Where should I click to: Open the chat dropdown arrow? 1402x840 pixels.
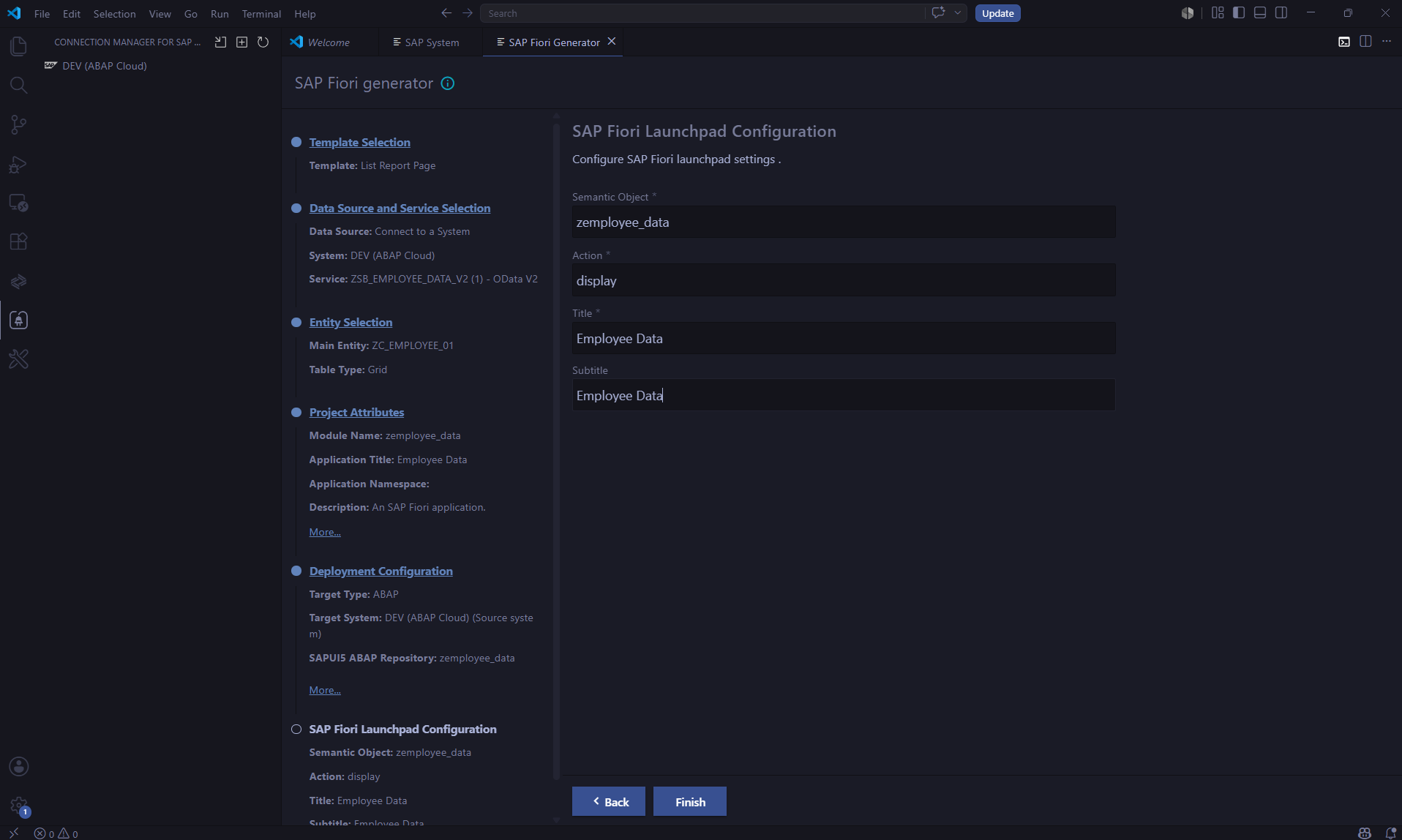click(x=957, y=13)
